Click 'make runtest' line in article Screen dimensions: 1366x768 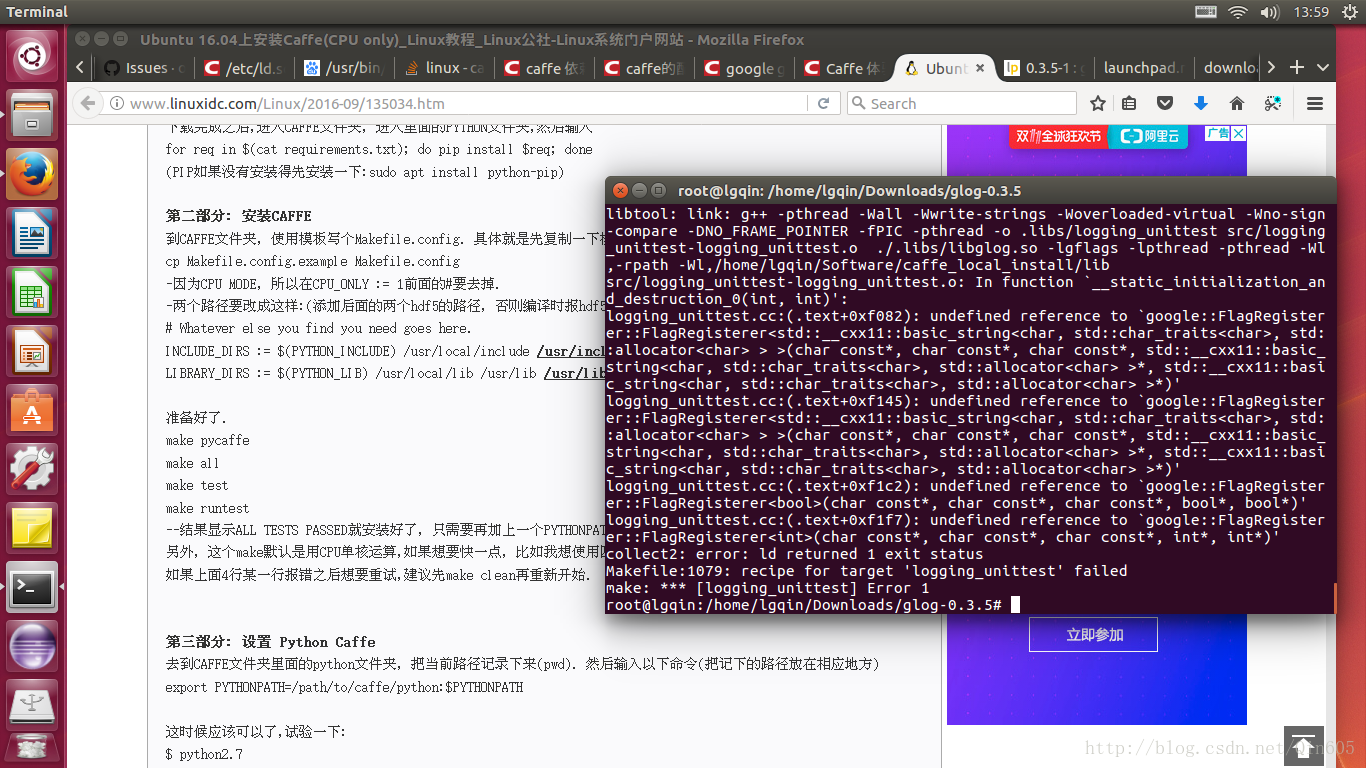[x=208, y=508]
